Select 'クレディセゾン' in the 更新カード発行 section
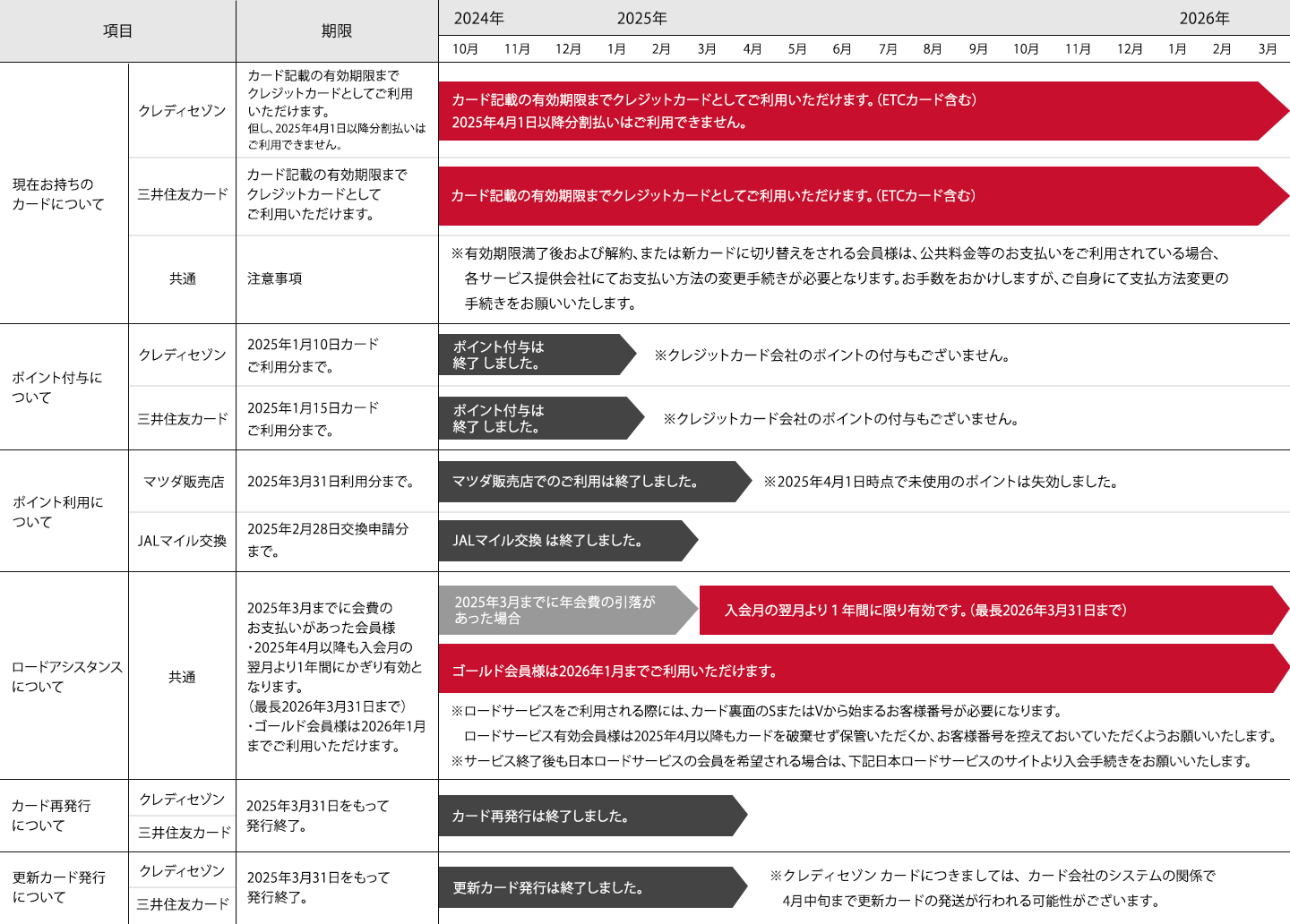 182,871
